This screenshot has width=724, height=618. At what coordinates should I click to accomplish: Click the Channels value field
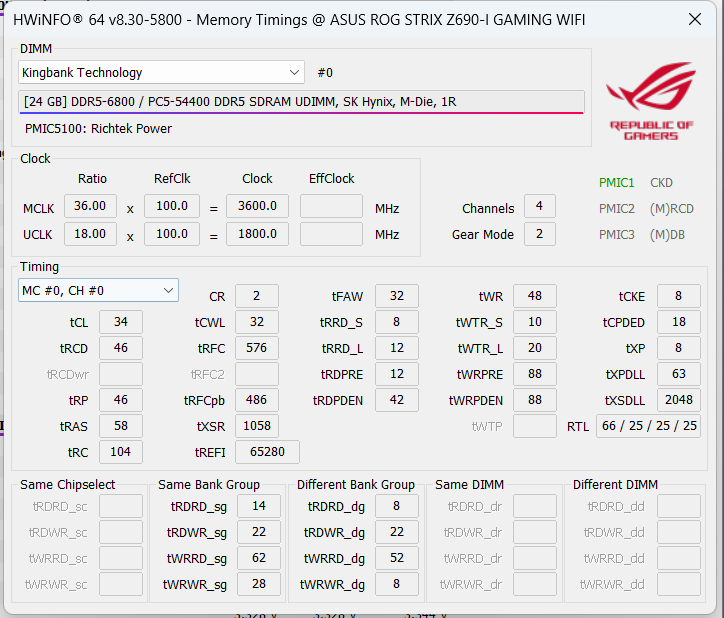(x=540, y=206)
